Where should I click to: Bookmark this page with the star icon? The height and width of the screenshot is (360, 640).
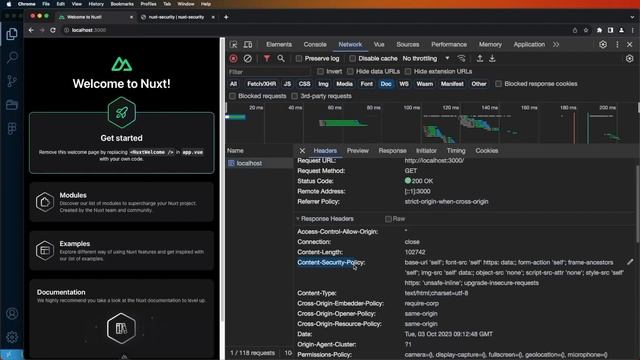click(x=586, y=30)
